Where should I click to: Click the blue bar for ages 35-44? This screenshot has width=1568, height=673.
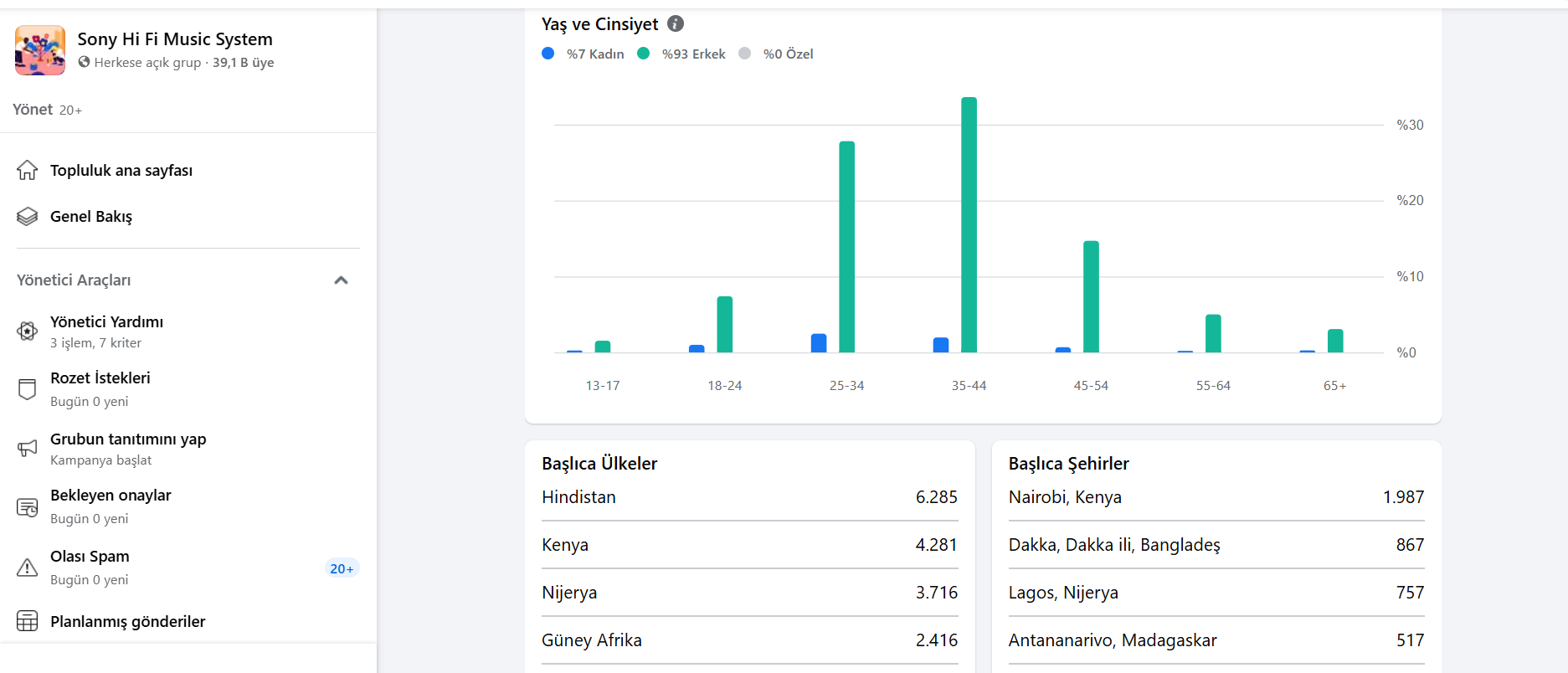[x=941, y=345]
